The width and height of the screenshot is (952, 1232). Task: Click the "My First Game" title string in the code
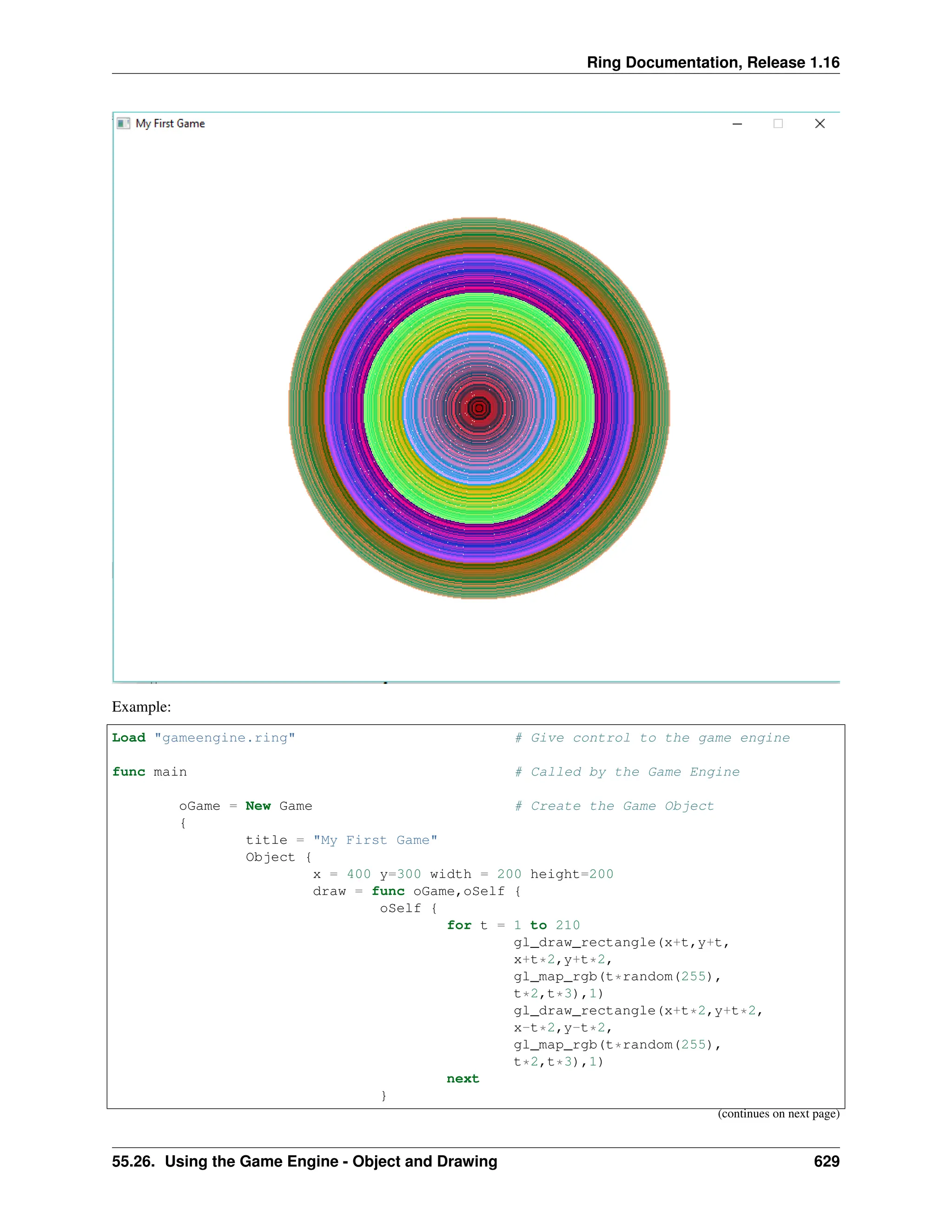[375, 840]
